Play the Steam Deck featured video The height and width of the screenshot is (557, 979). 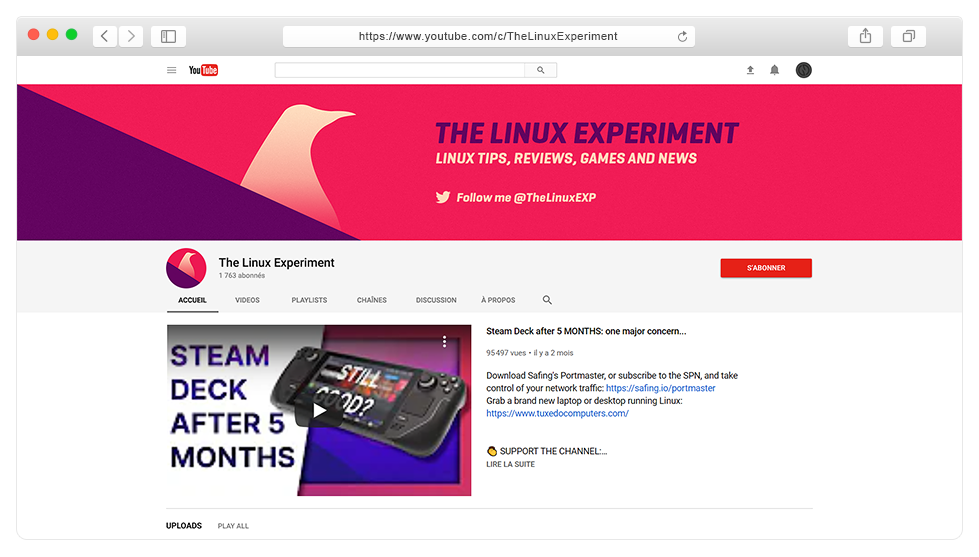click(319, 410)
